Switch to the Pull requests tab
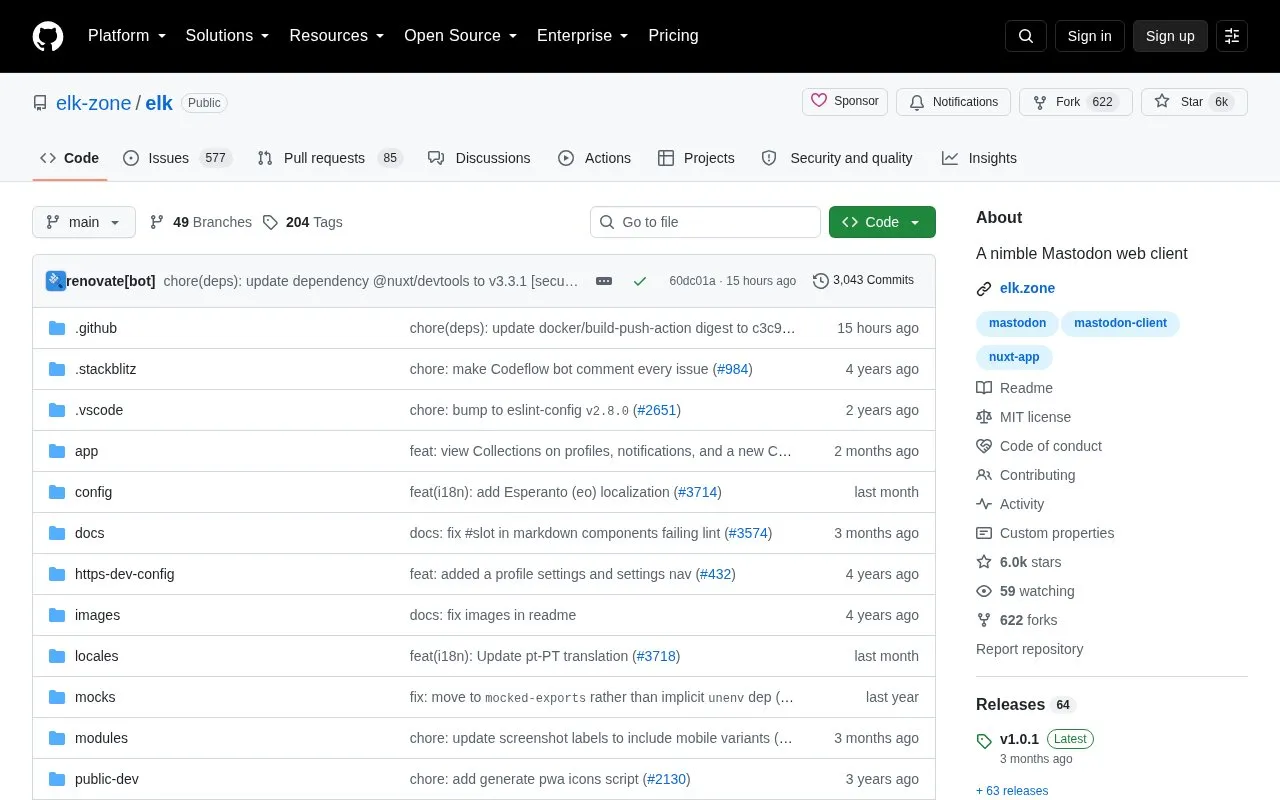 (x=329, y=158)
